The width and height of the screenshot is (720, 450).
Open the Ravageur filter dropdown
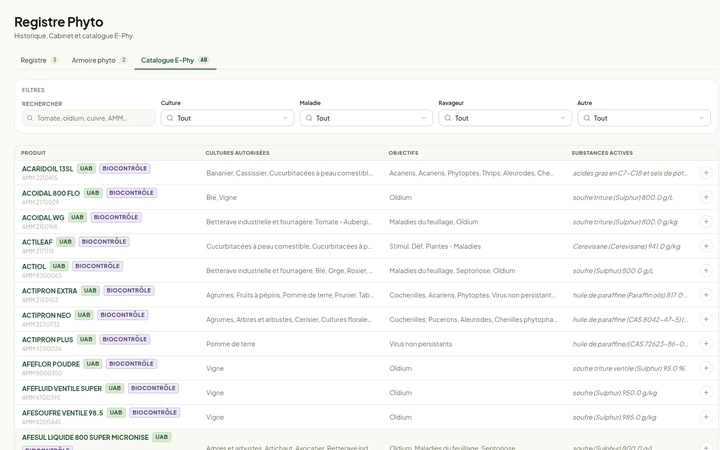[505, 118]
